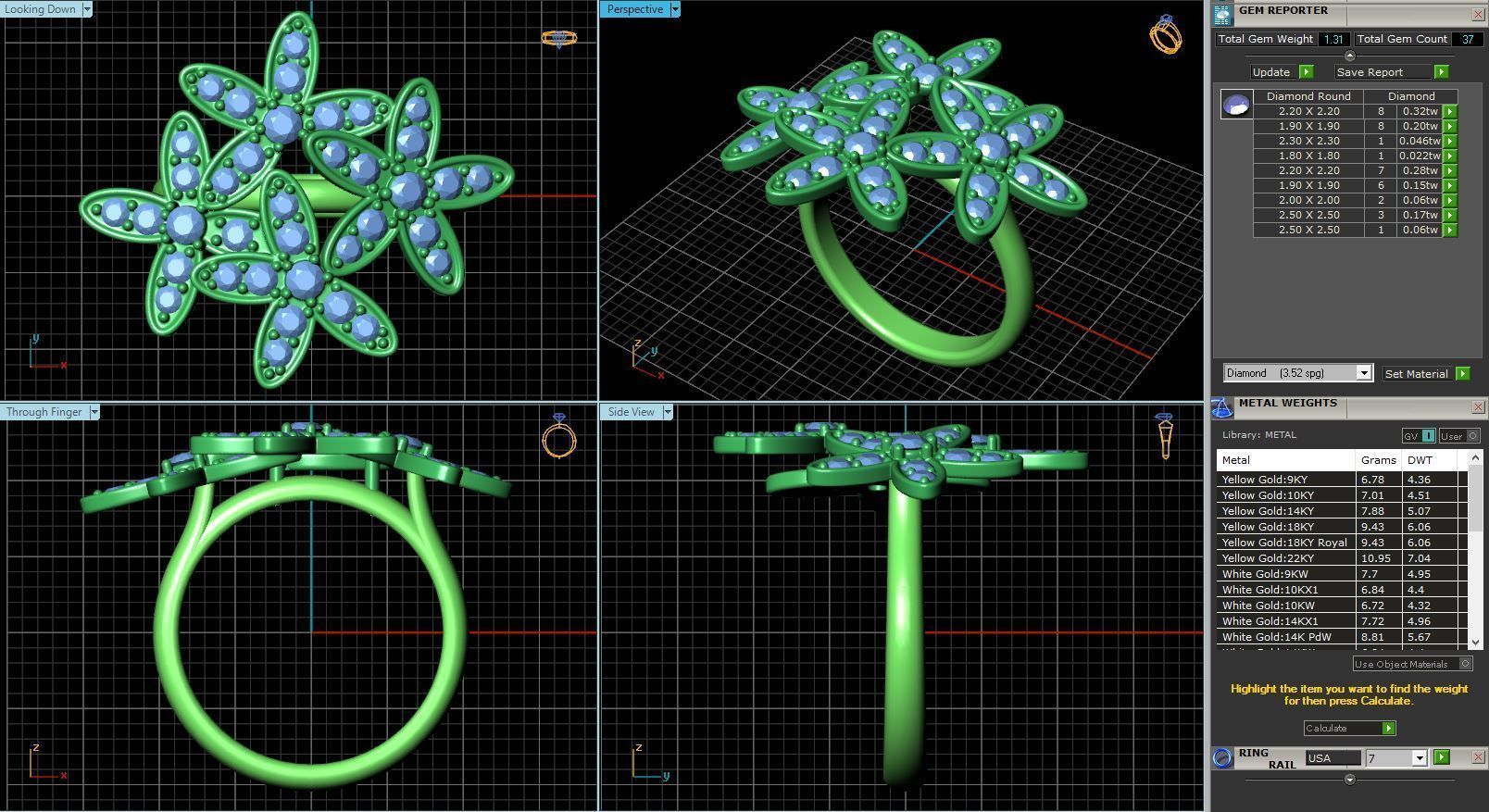The image size is (1489, 812).
Task: Click green arrow on last 2.50 X 2.50 row
Action: (1450, 230)
